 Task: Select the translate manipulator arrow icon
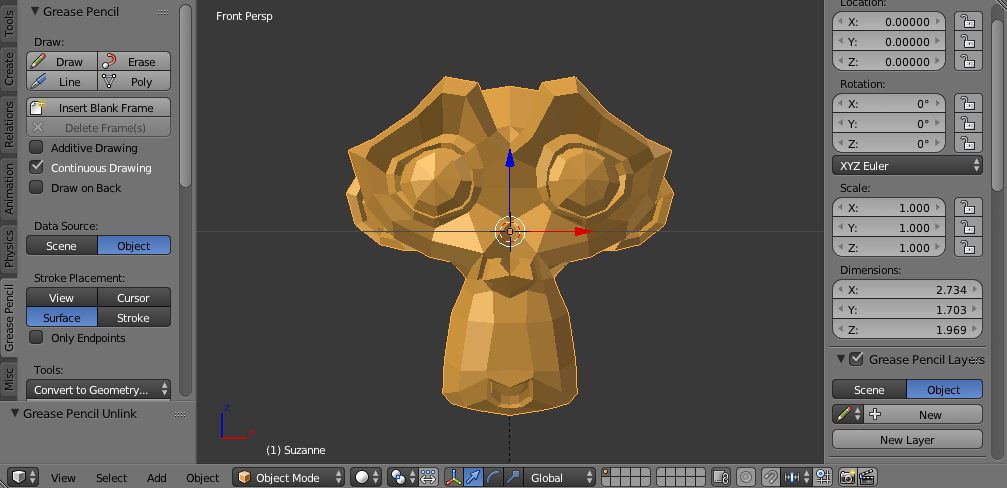click(x=473, y=477)
